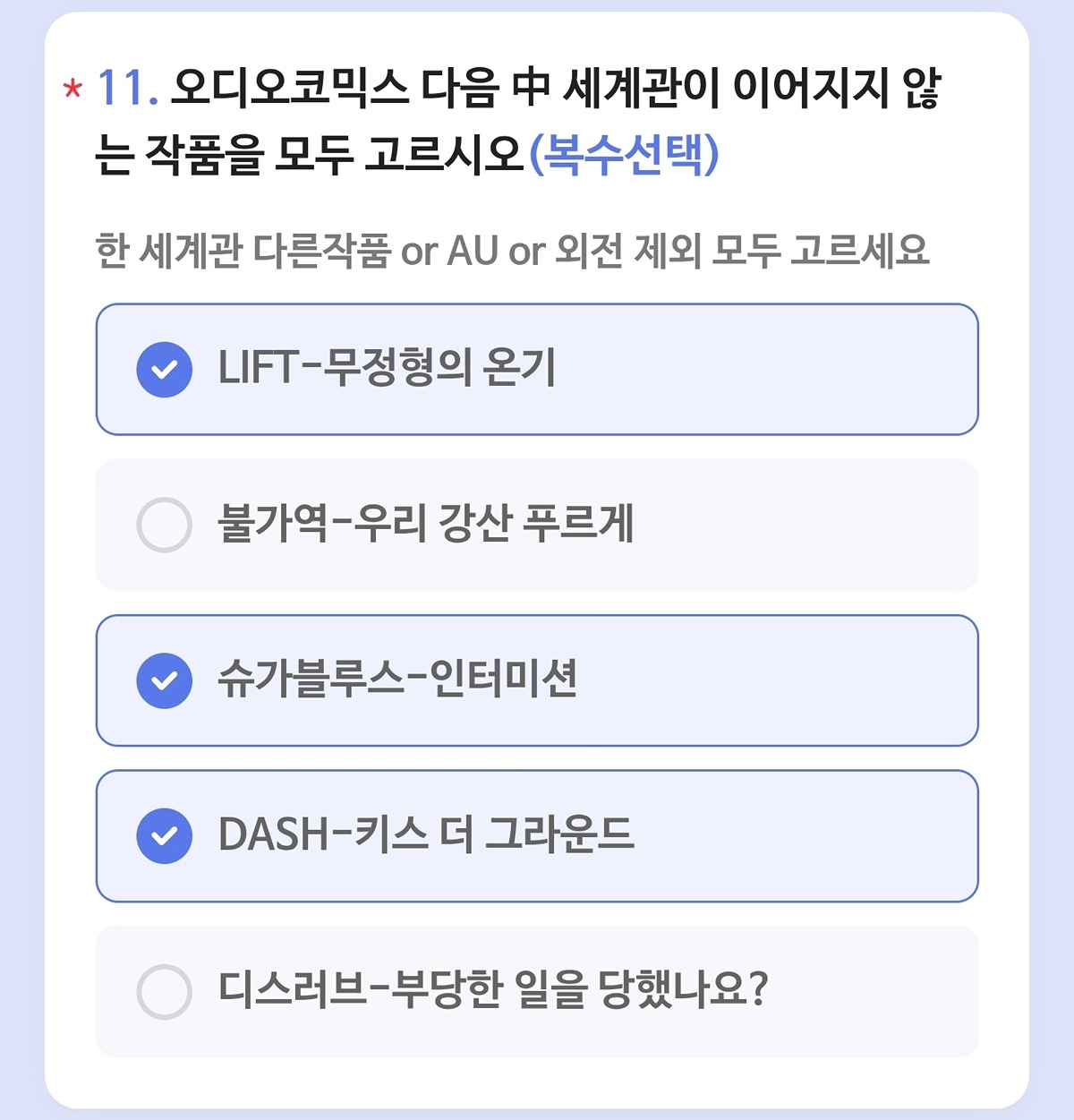Click the gray hint text about AU and 외전
The width and height of the screenshot is (1074, 1120).
513,251
